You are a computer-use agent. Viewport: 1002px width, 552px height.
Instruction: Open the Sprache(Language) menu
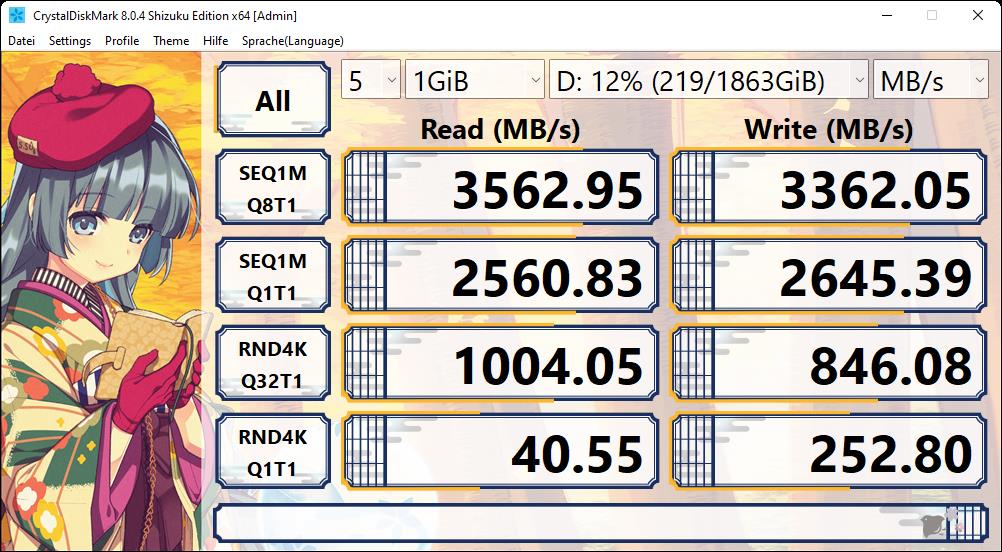tap(293, 41)
